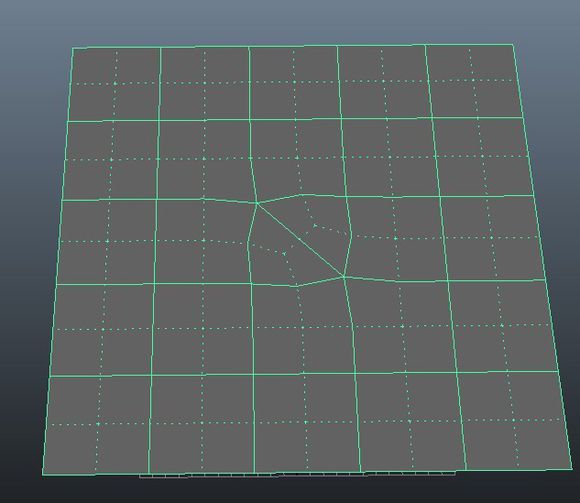Select the bottom-left corner vertex of the mesh
The height and width of the screenshot is (503, 580).
[x=43, y=475]
